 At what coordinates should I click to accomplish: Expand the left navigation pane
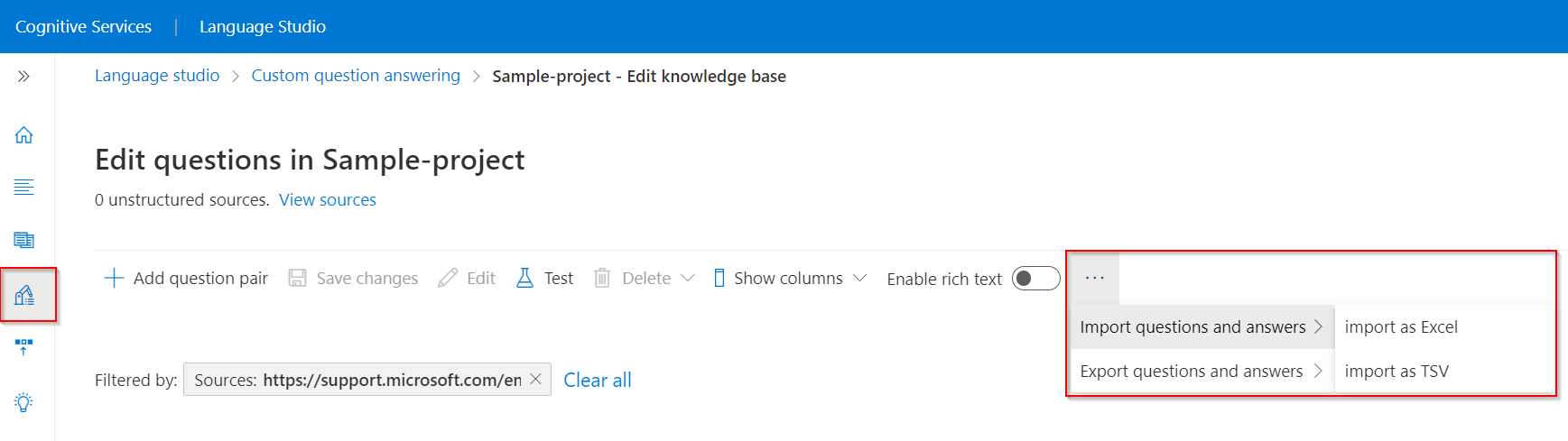tap(23, 77)
